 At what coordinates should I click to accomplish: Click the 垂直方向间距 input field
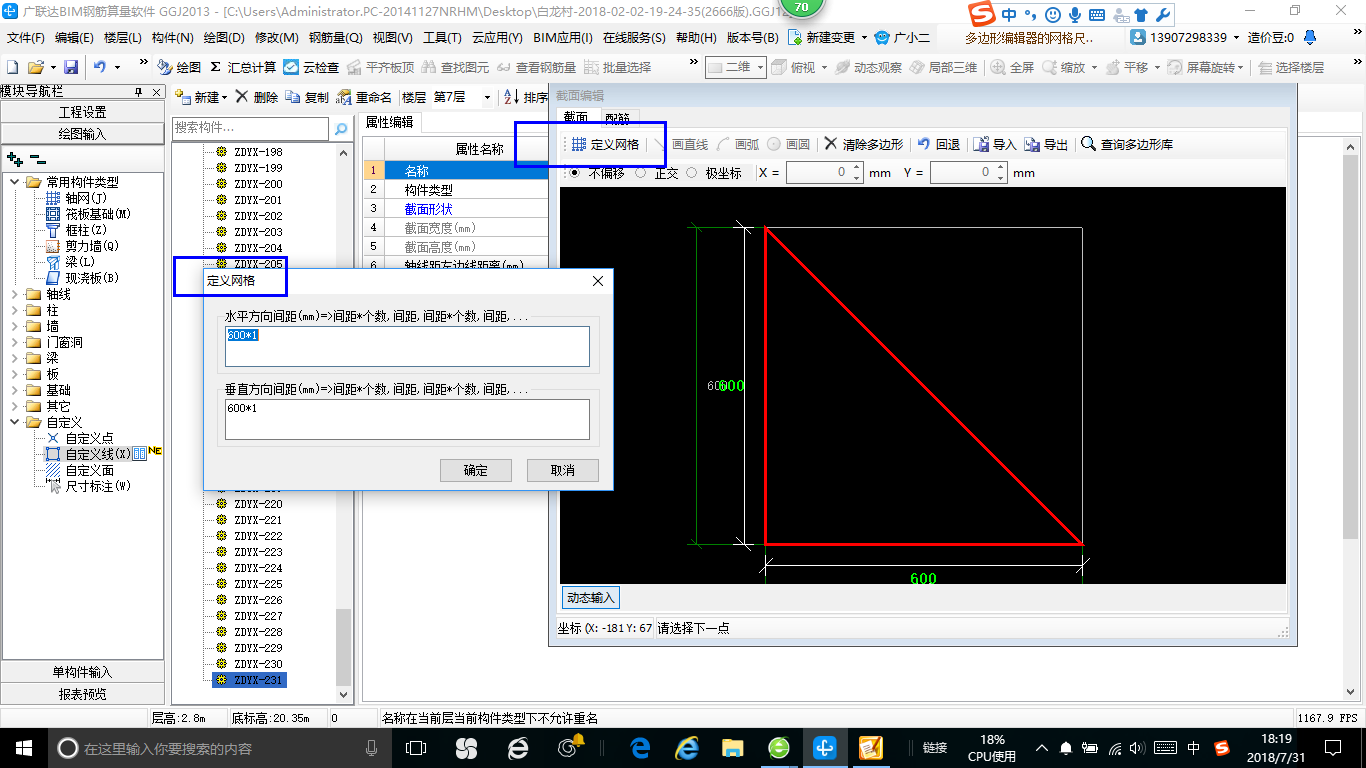(407, 419)
